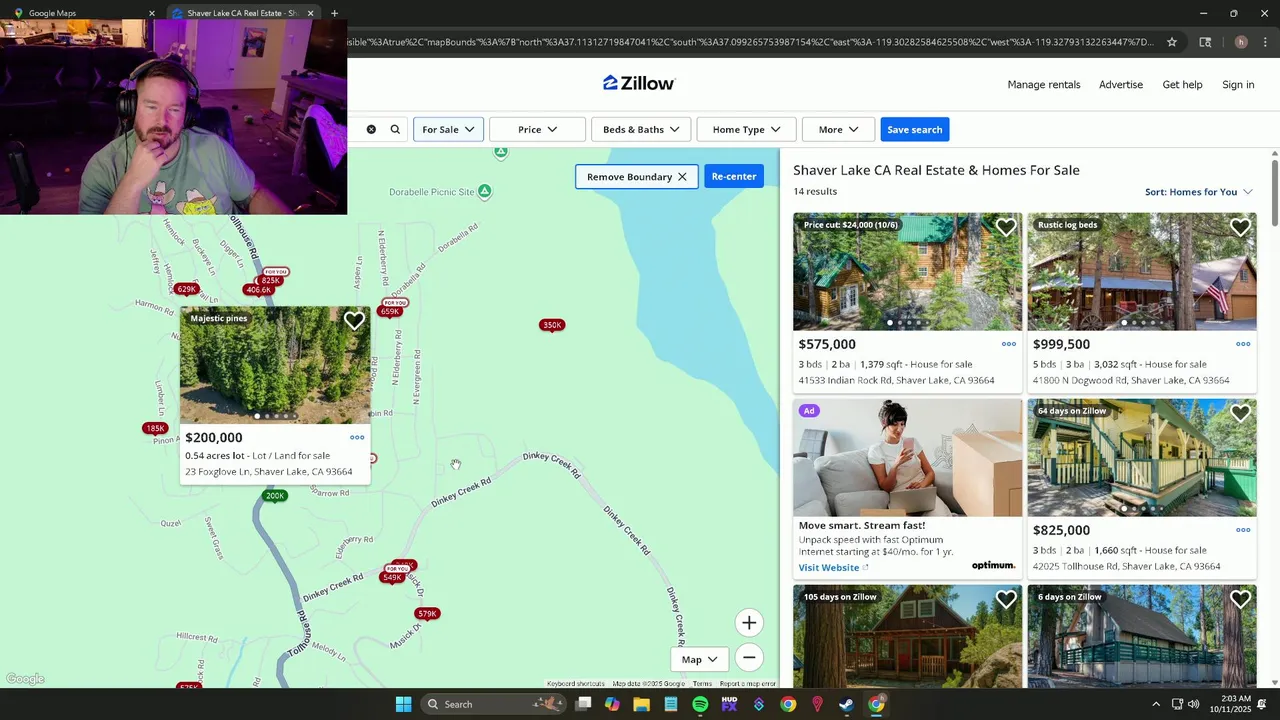Zoom in on the map

coord(749,623)
